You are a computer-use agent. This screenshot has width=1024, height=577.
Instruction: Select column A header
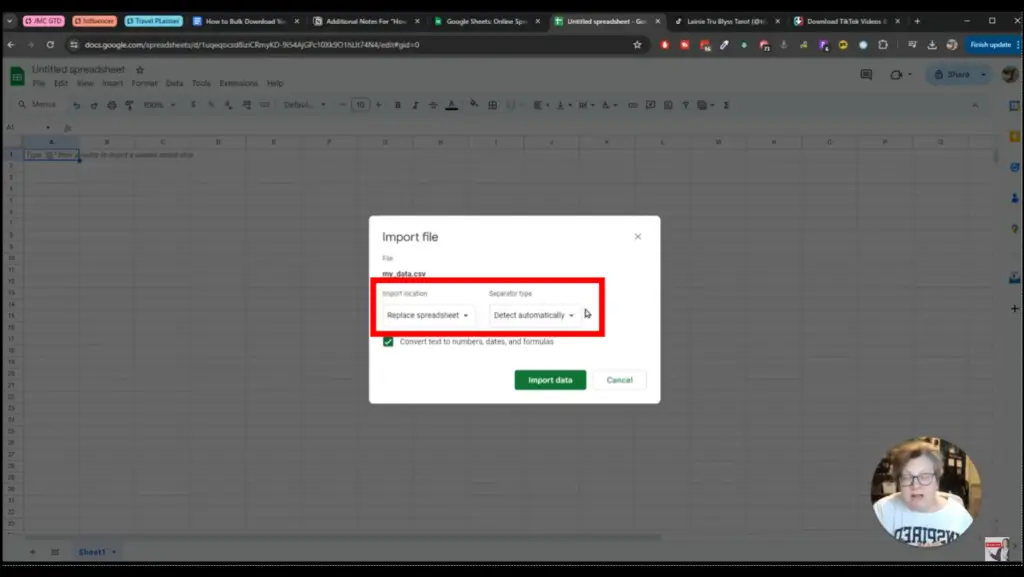coord(52,142)
